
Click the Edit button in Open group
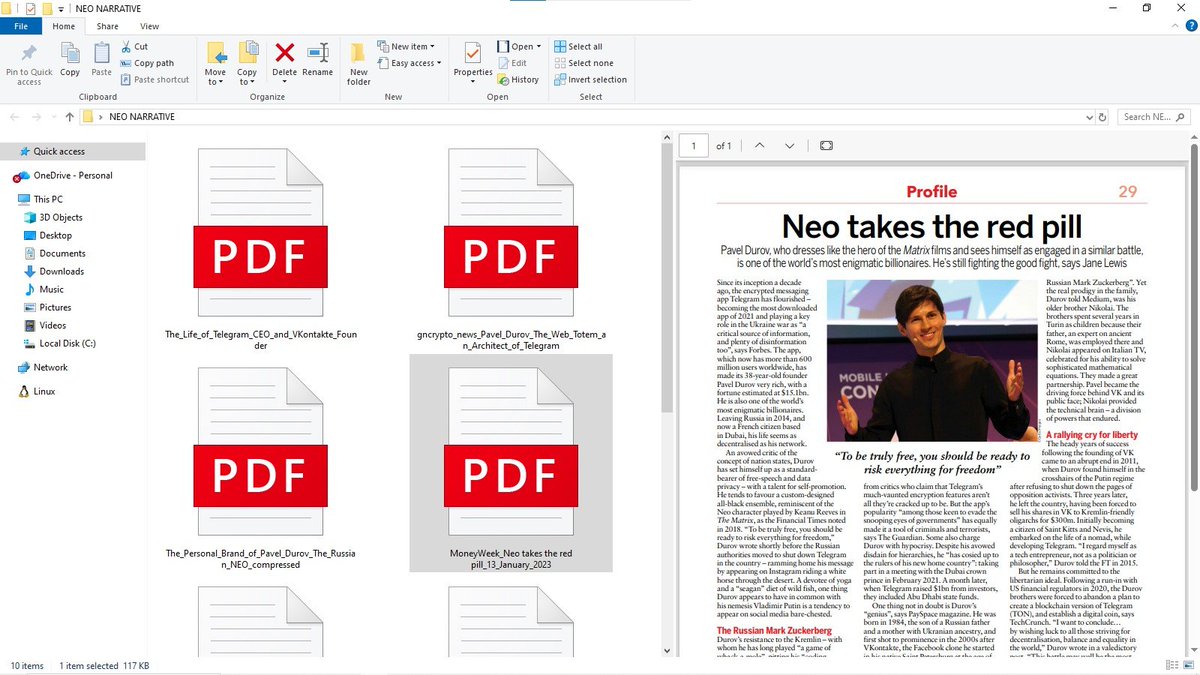pyautogui.click(x=511, y=63)
